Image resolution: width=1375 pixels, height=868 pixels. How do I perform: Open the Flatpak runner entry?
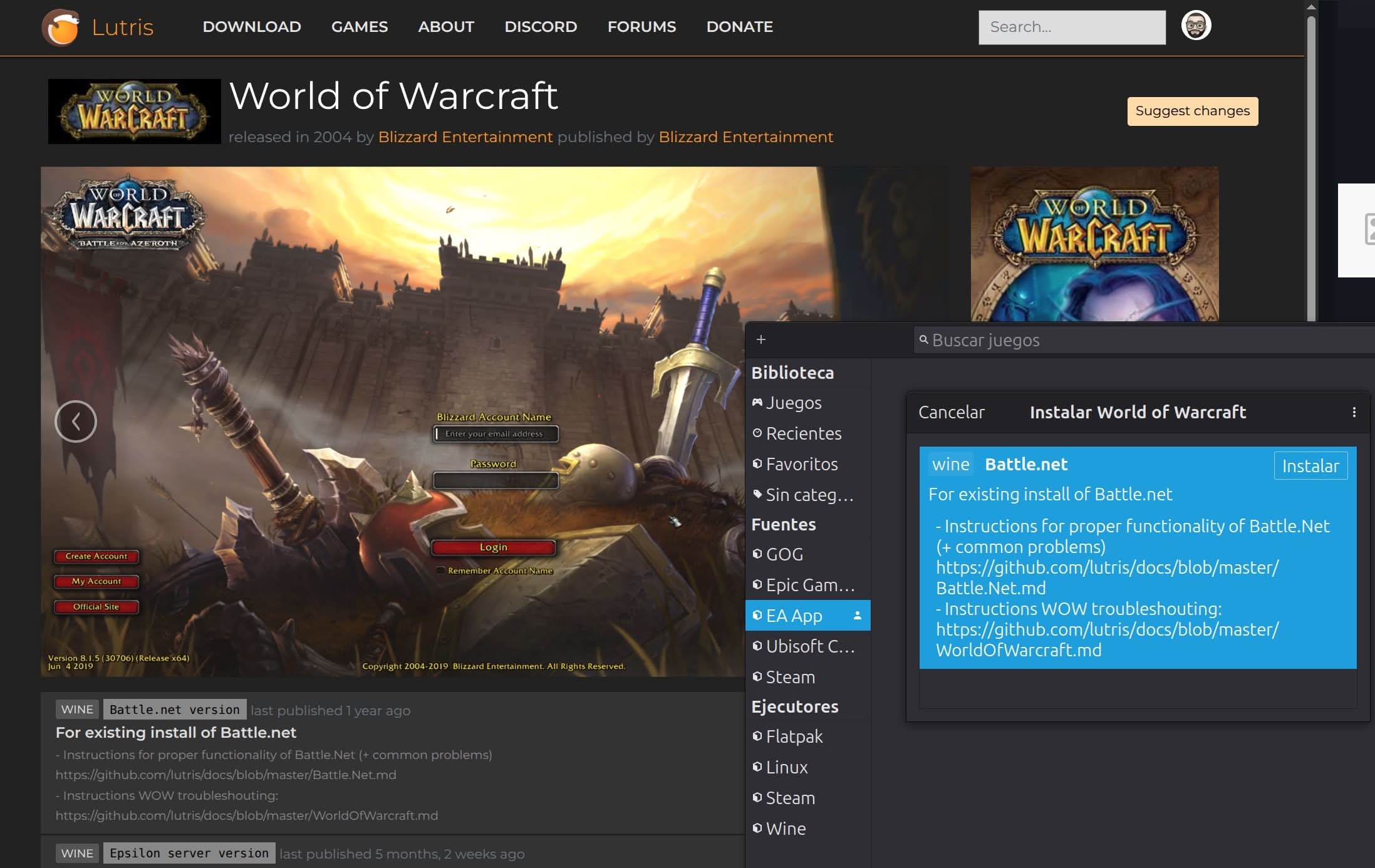pyautogui.click(x=794, y=736)
